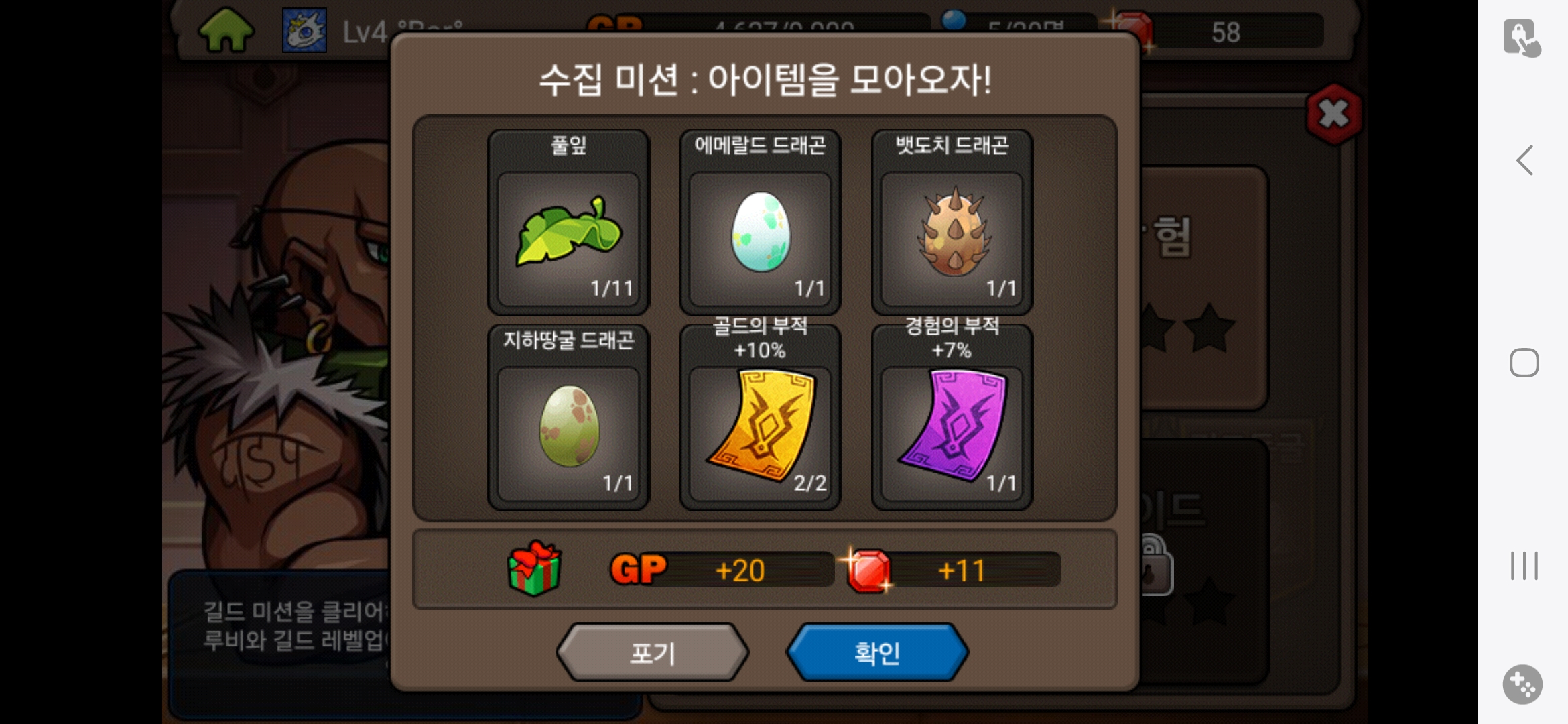Click the blue 확인 confirm button
Viewport: 1568px width, 724px height.
coord(877,652)
